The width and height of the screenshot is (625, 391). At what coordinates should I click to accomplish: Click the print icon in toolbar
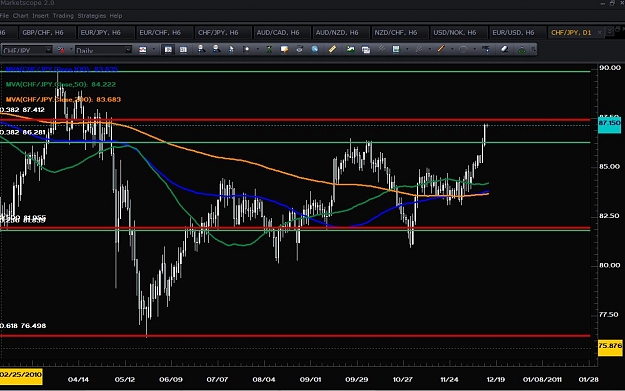pyautogui.click(x=299, y=49)
